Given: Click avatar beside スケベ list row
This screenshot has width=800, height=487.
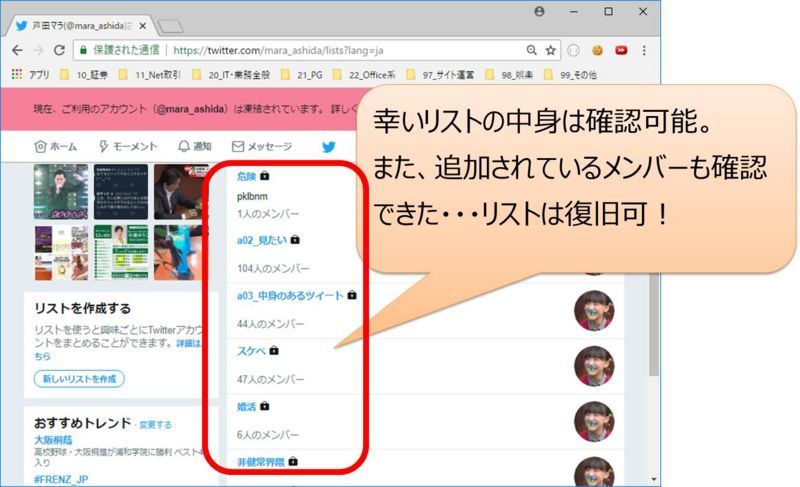Looking at the screenshot, I should coord(594,366).
